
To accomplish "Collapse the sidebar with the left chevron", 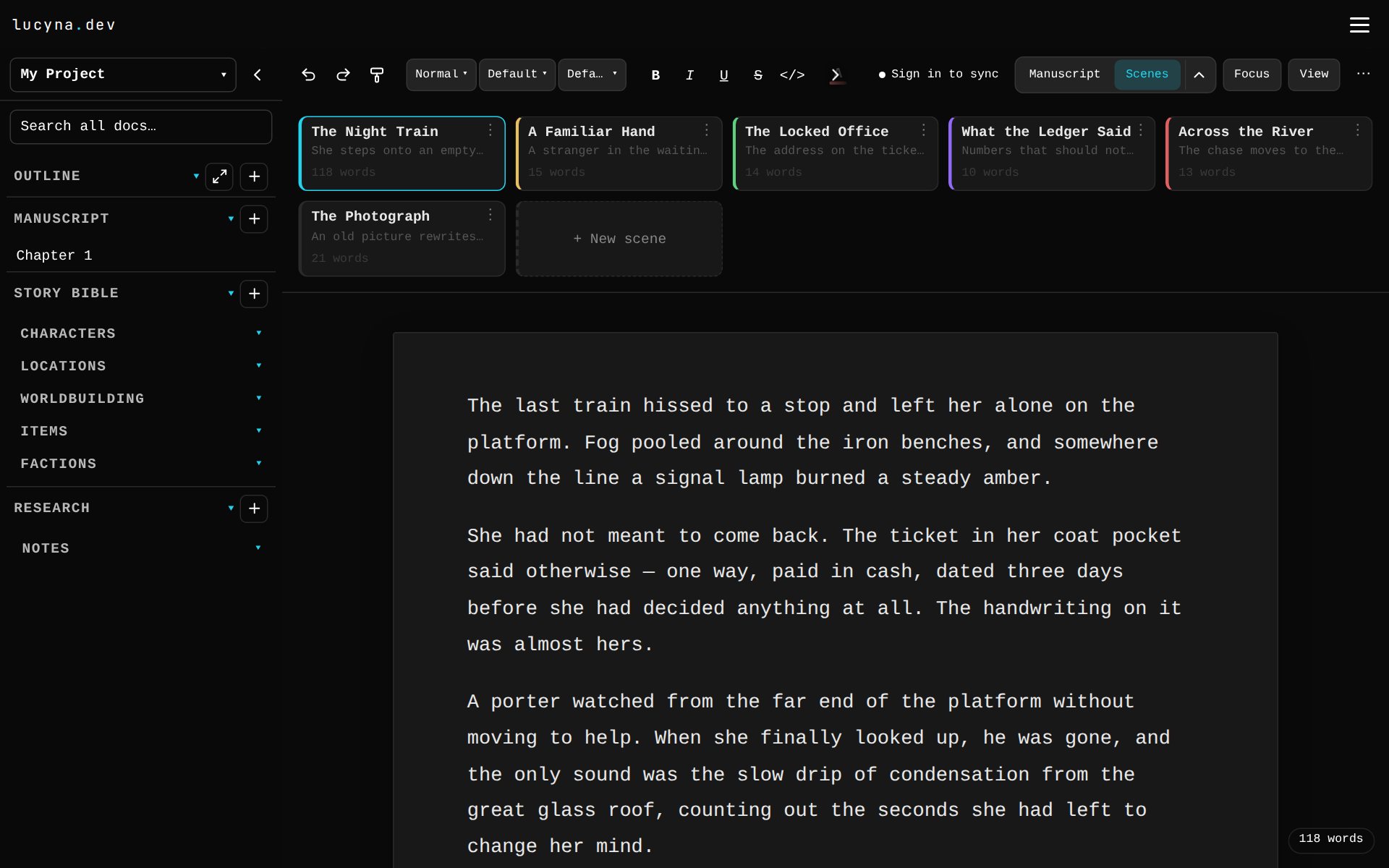I will coord(258,75).
